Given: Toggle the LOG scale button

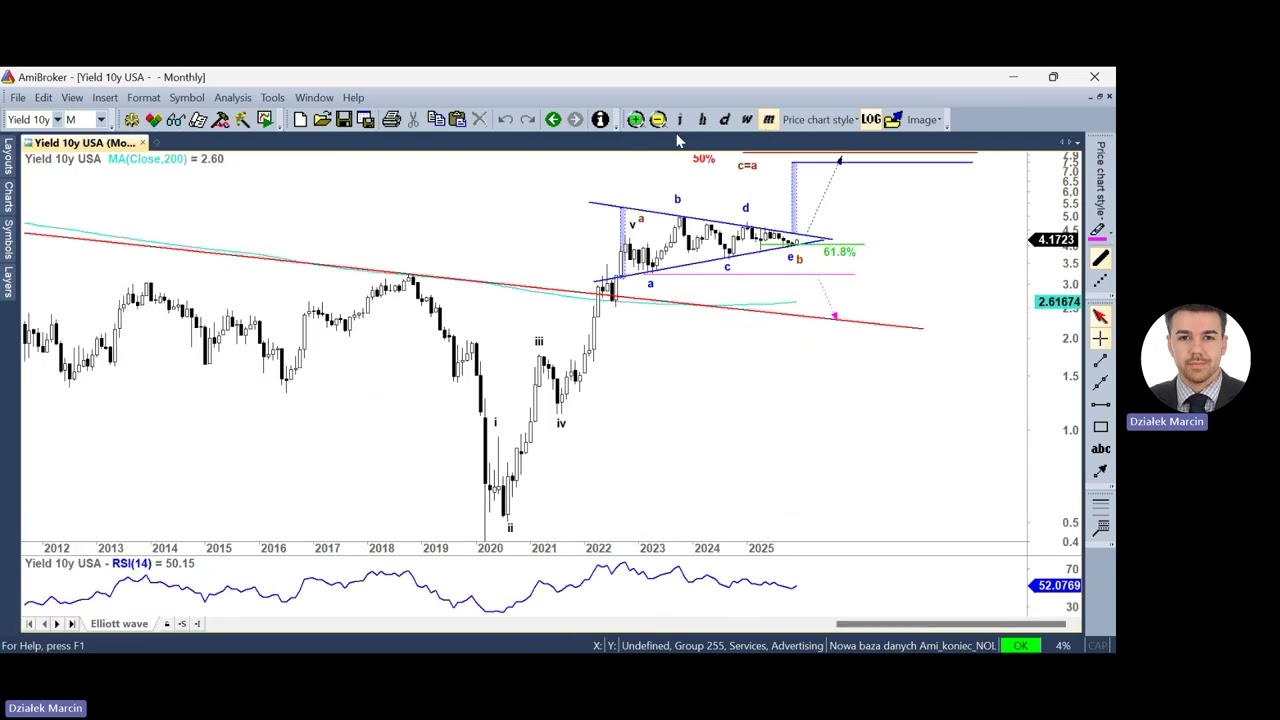Looking at the screenshot, I should coord(871,120).
